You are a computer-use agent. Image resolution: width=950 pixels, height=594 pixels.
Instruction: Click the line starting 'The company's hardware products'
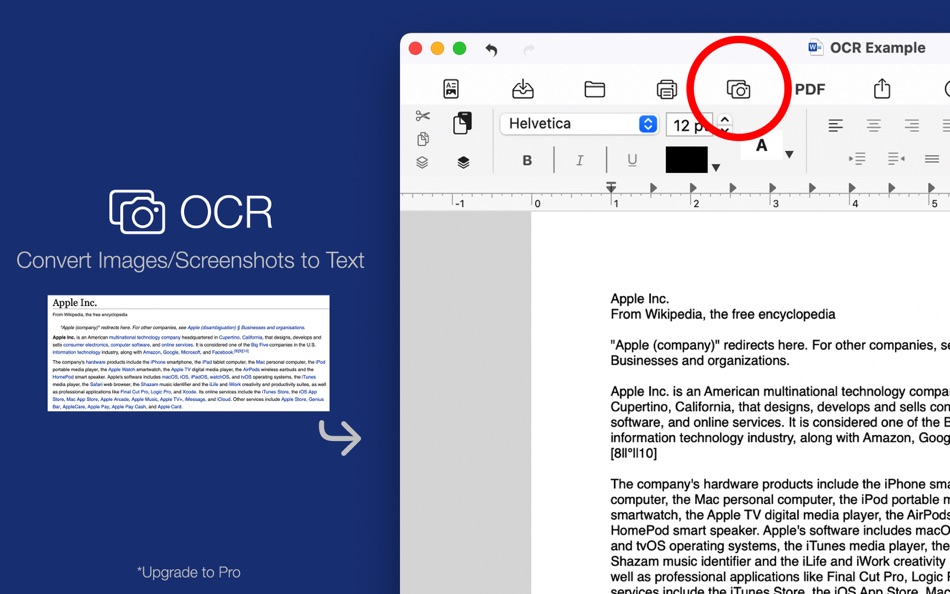pyautogui.click(x=780, y=484)
